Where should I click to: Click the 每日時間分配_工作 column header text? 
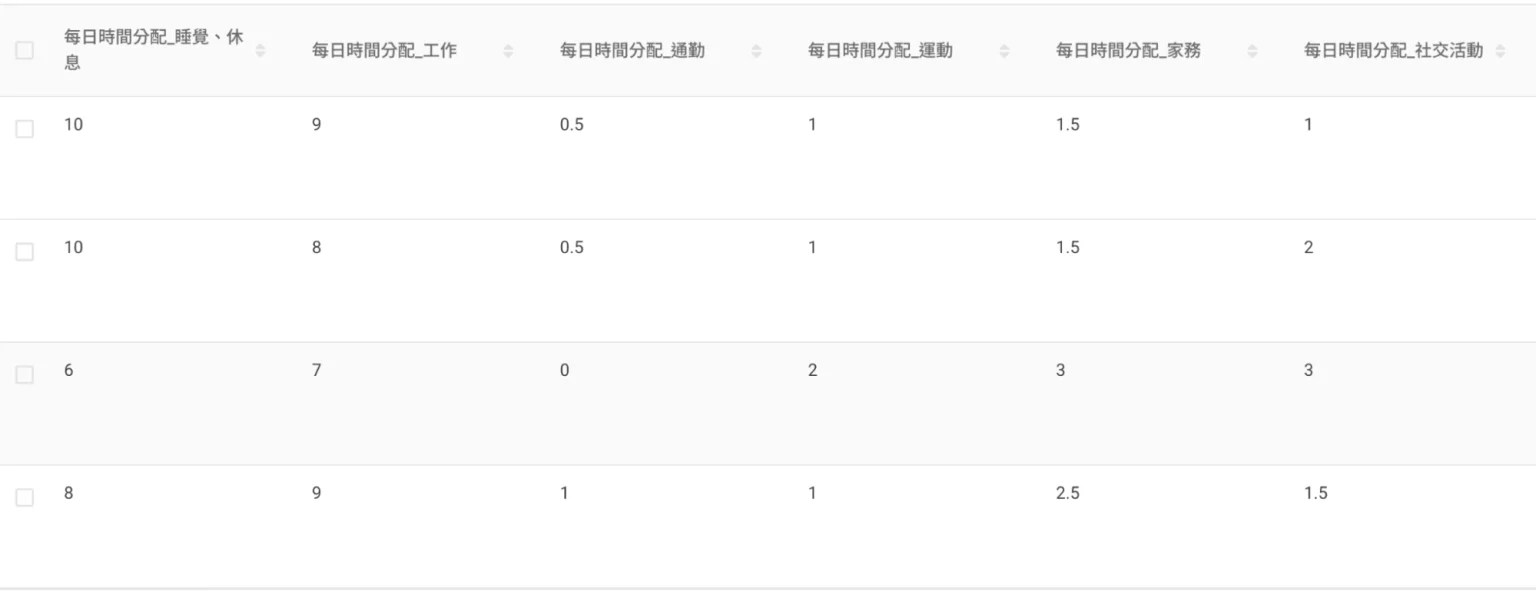tap(385, 50)
